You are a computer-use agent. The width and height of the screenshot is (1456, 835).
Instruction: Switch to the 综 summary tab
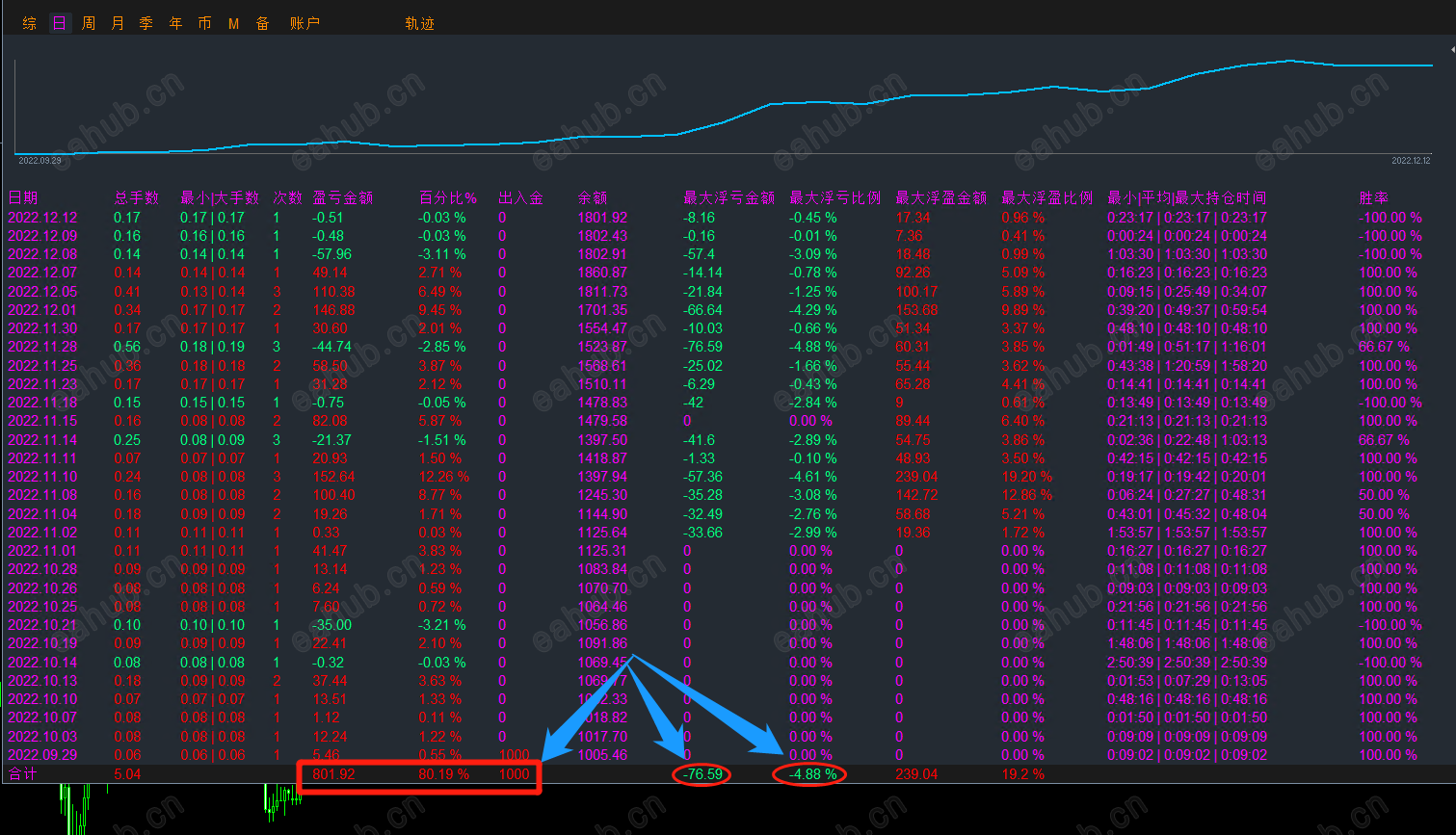point(30,23)
